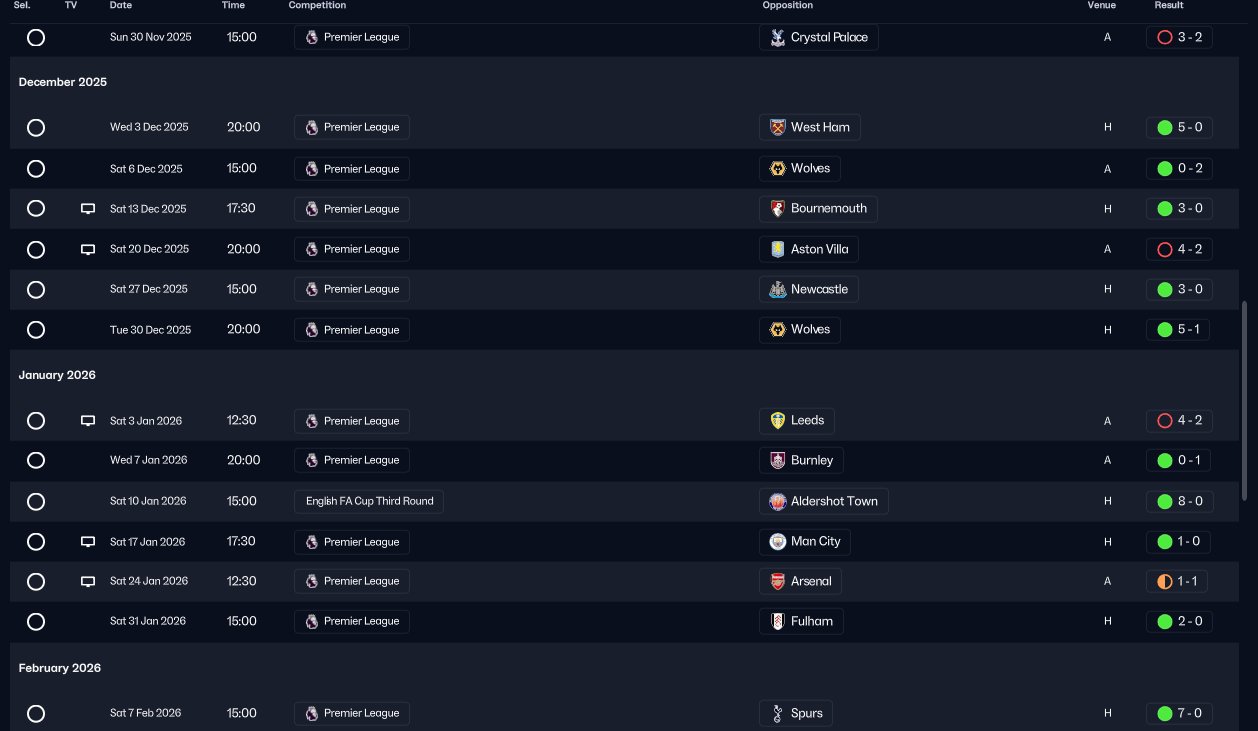Sort fixtures by the Date column header

click(120, 5)
